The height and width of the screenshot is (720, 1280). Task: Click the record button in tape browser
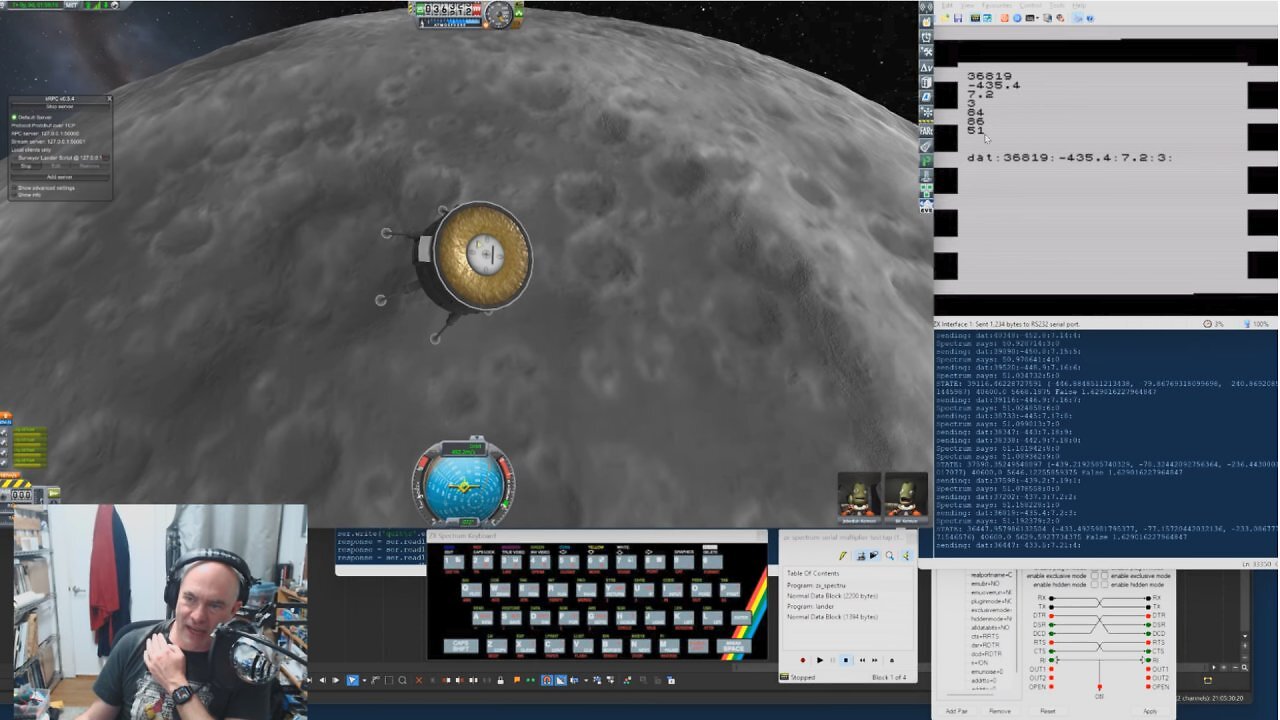tap(802, 660)
